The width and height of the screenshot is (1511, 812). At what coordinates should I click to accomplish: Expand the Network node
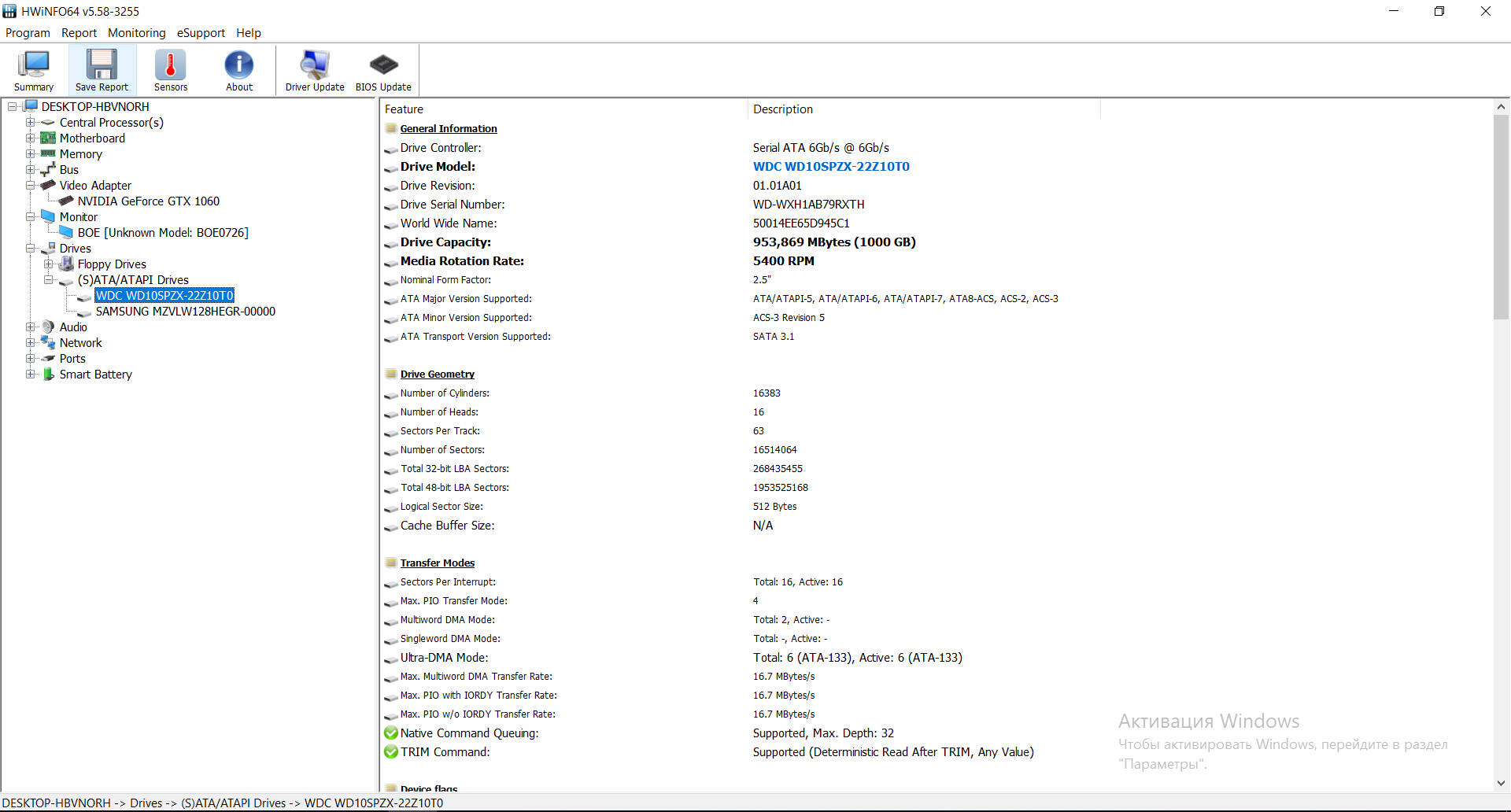point(30,343)
